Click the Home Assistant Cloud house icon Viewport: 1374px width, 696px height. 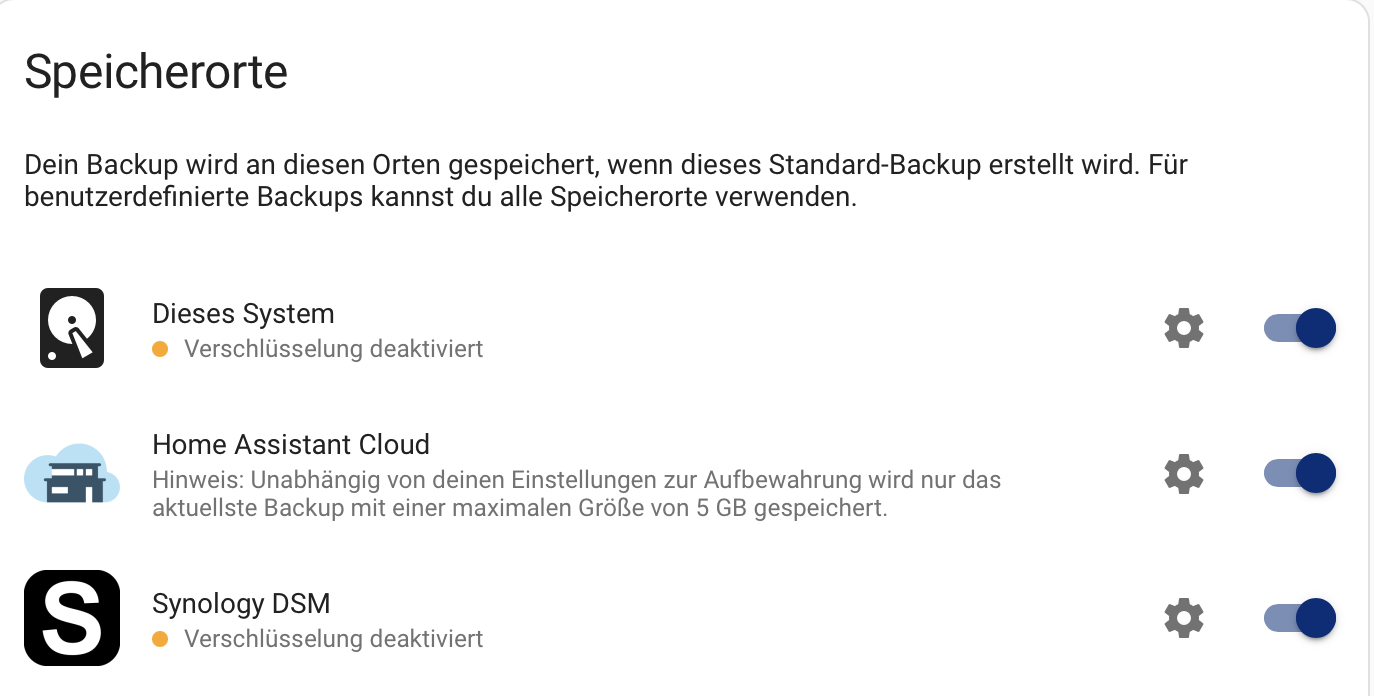click(72, 474)
